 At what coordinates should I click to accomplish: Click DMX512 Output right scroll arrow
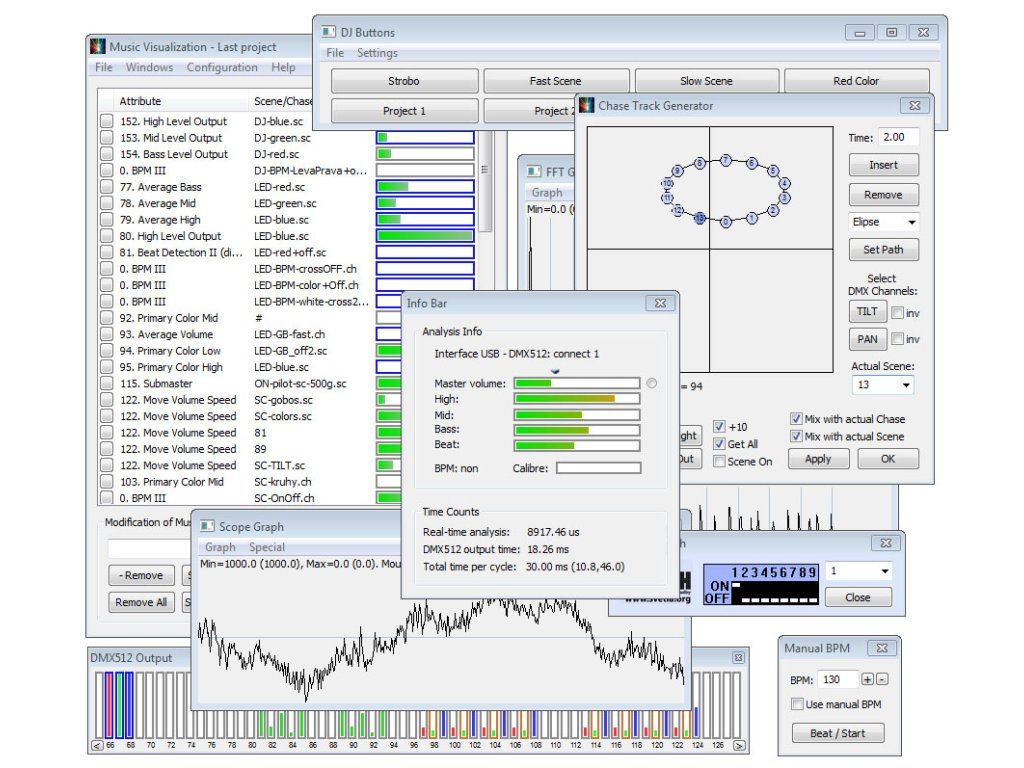pyautogui.click(x=739, y=745)
